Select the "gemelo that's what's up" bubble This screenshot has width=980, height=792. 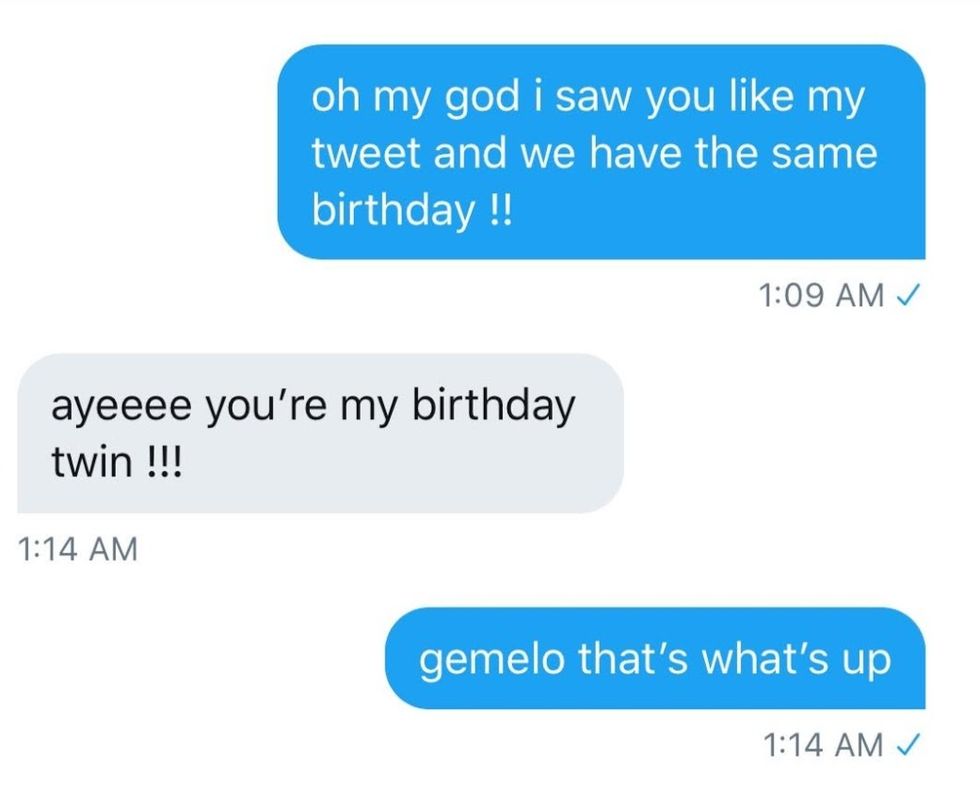[x=655, y=658]
